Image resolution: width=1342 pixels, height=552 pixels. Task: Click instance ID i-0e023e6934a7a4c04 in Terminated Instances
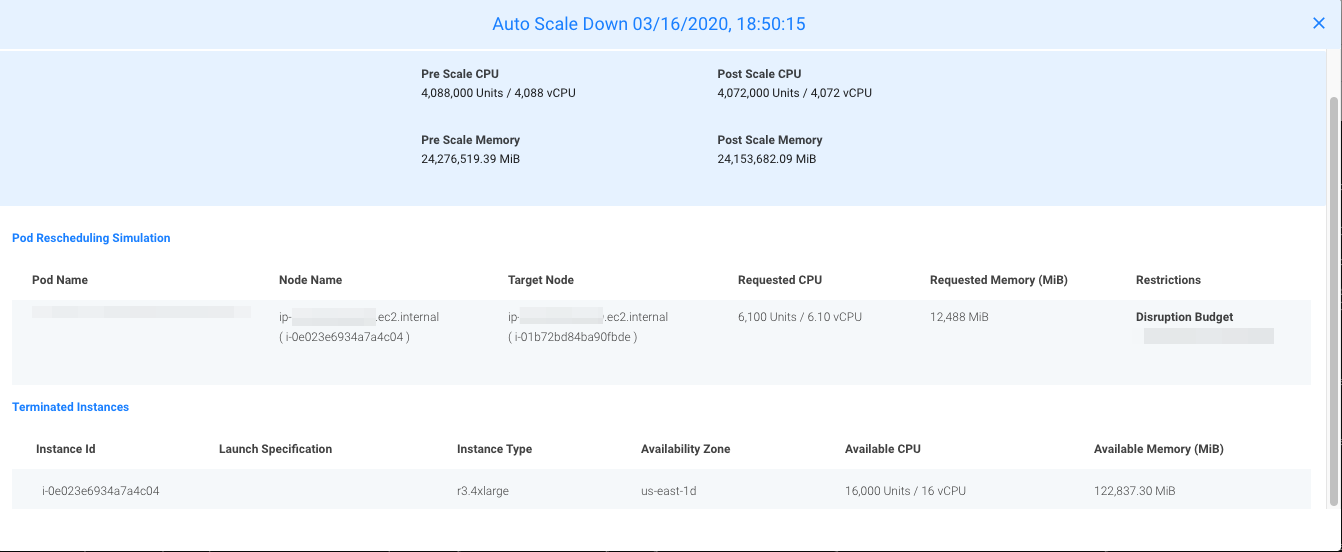100,491
